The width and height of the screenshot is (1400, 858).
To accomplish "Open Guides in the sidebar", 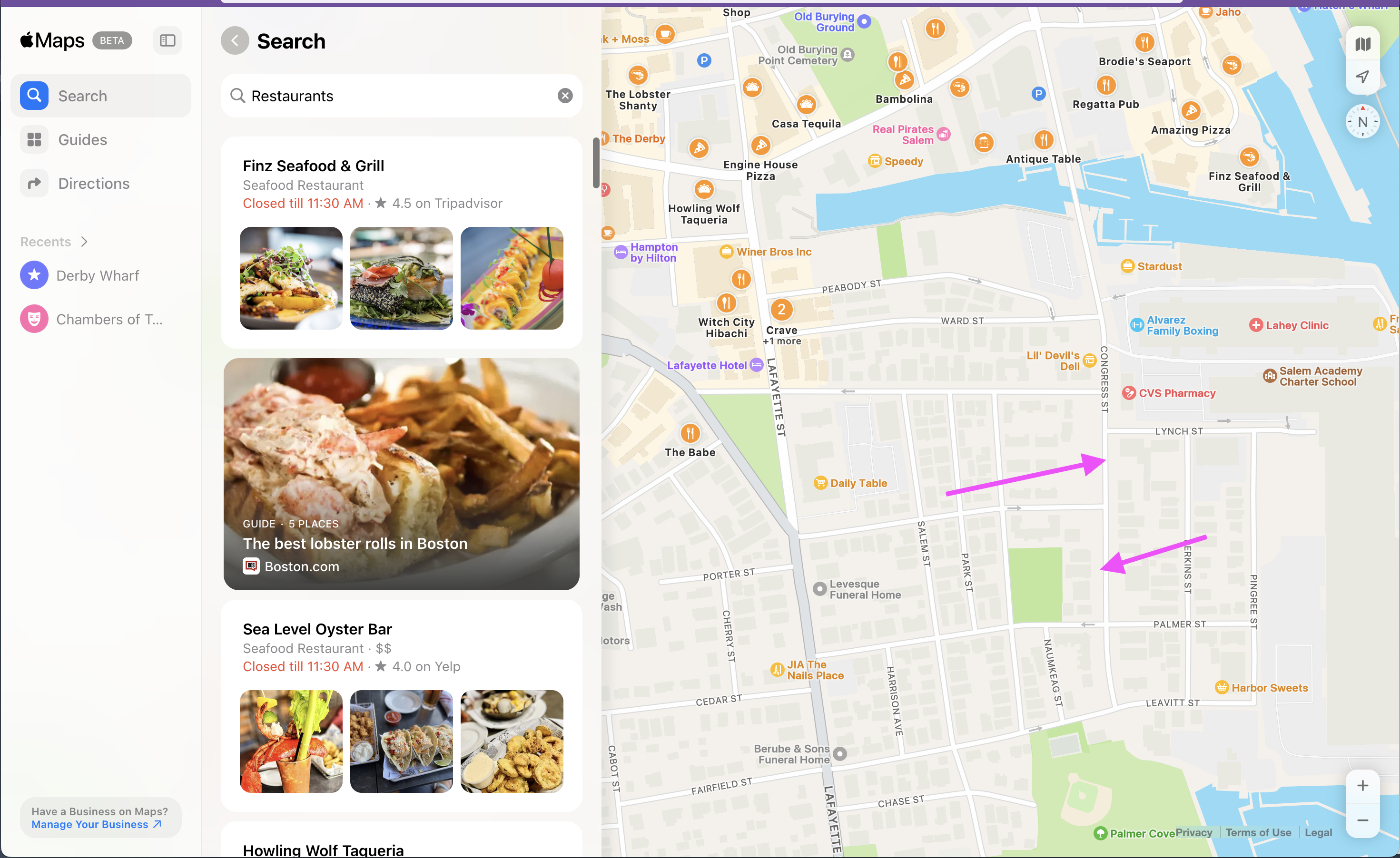I will [100, 140].
